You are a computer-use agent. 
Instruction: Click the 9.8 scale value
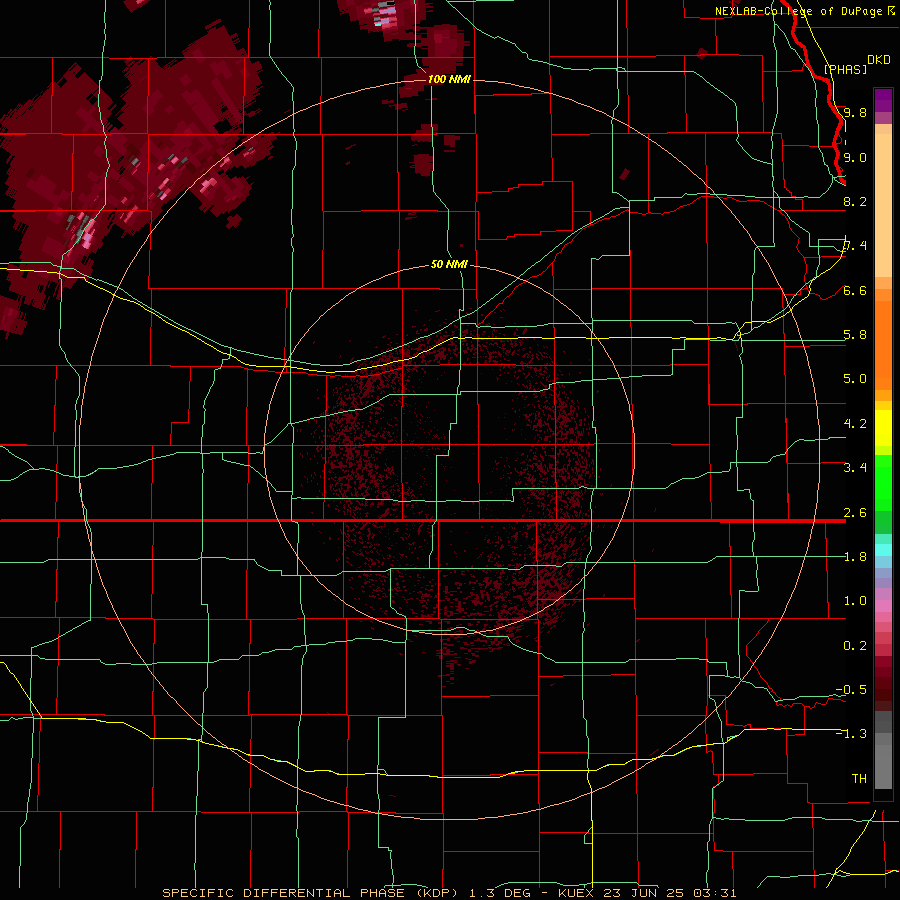[855, 112]
